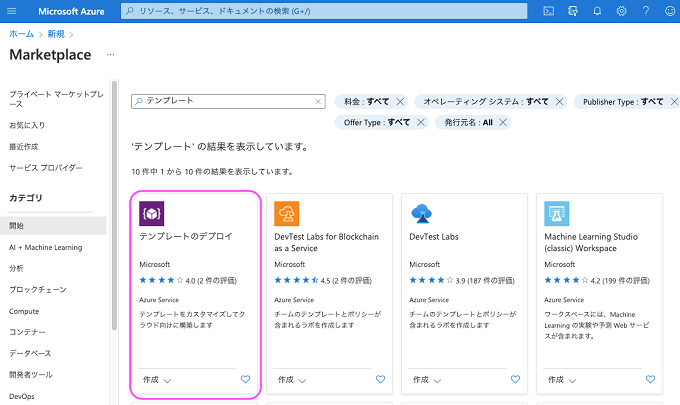This screenshot has height=405, width=680.
Task: Select the 分析 category
Action: coord(16,268)
